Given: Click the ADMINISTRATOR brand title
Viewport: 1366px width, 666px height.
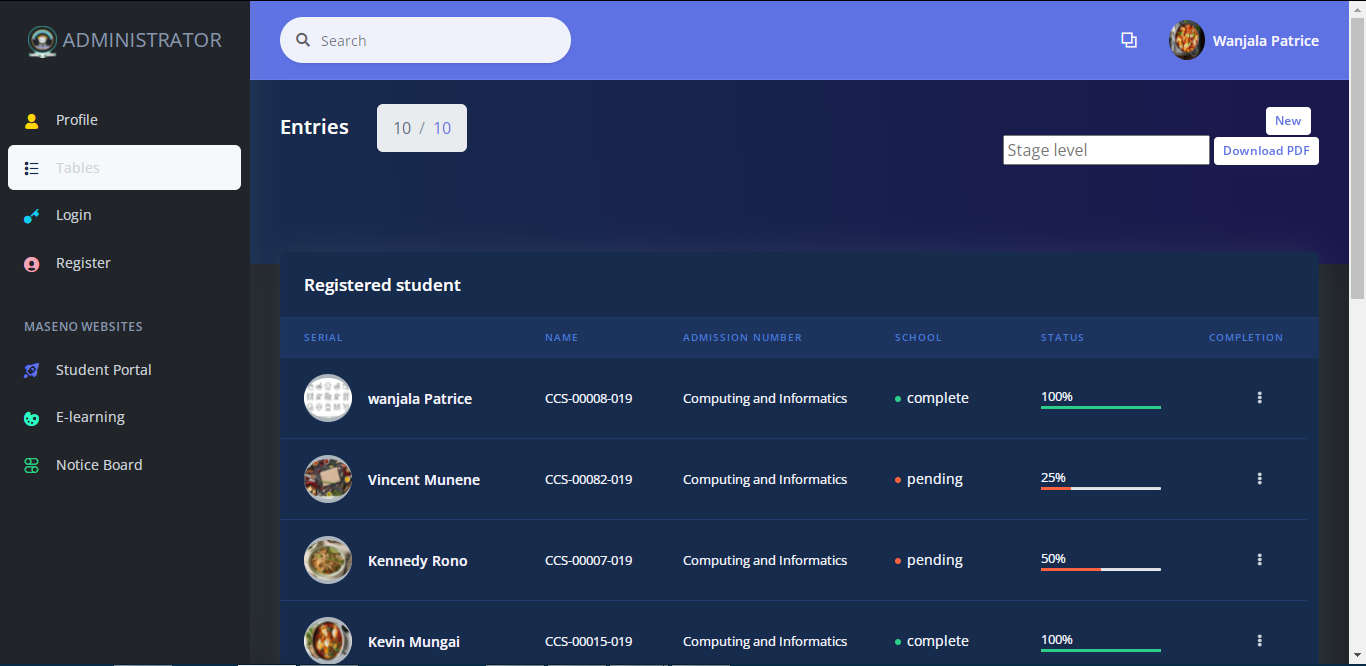Looking at the screenshot, I should coord(142,40).
